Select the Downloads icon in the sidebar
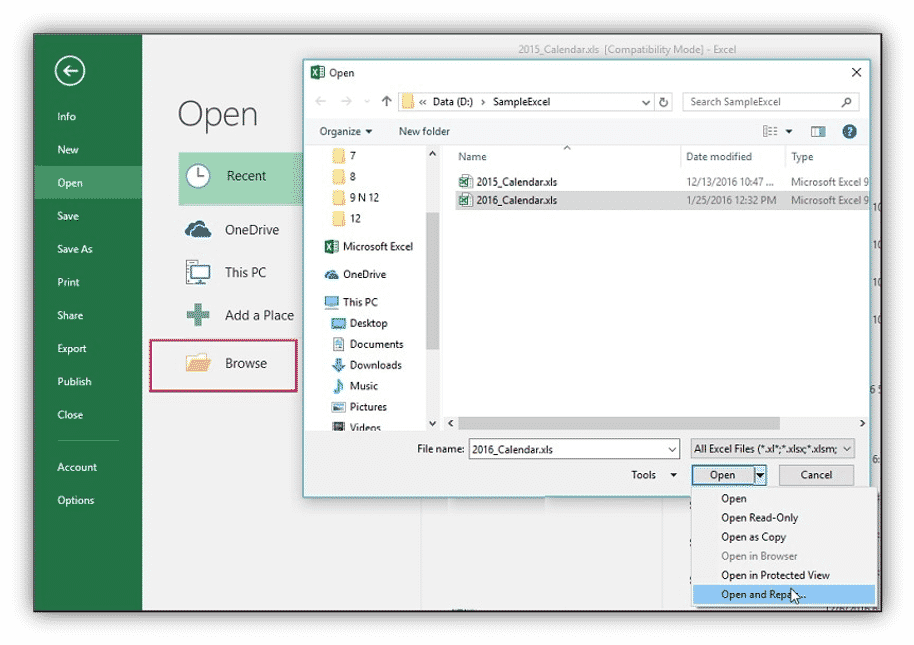 [x=337, y=364]
